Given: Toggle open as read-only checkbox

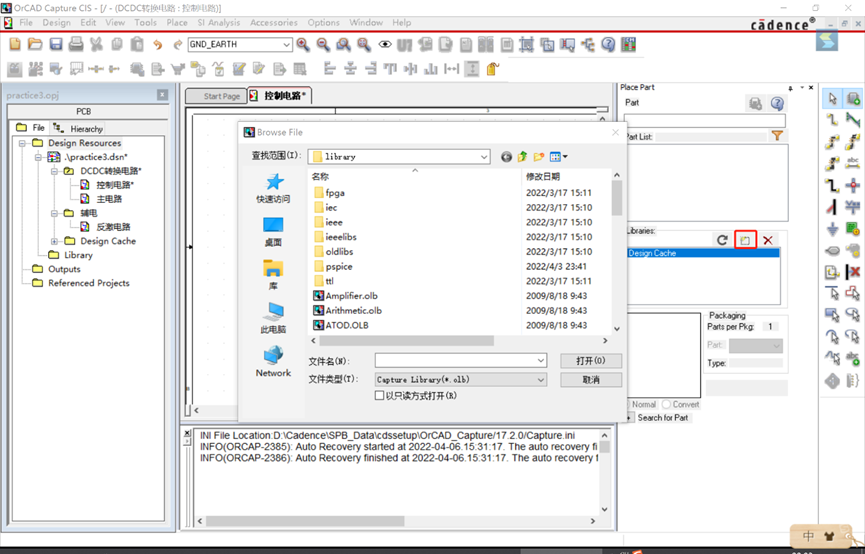Looking at the screenshot, I should coord(379,396).
